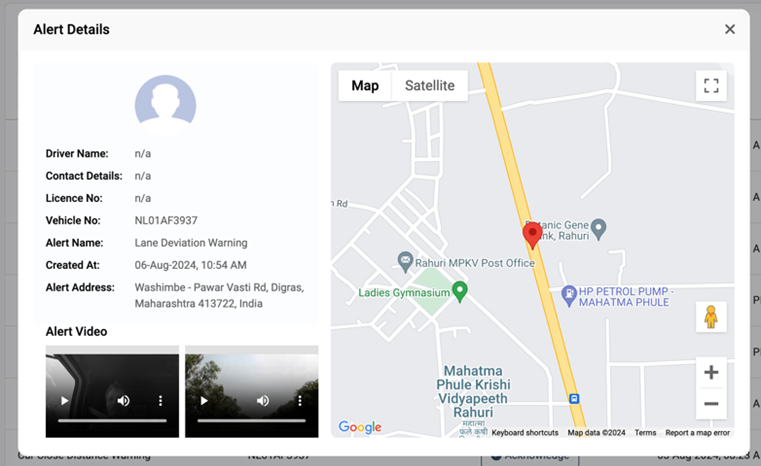Mute the first alert video
Viewport: 761px width, 466px height.
coord(123,401)
